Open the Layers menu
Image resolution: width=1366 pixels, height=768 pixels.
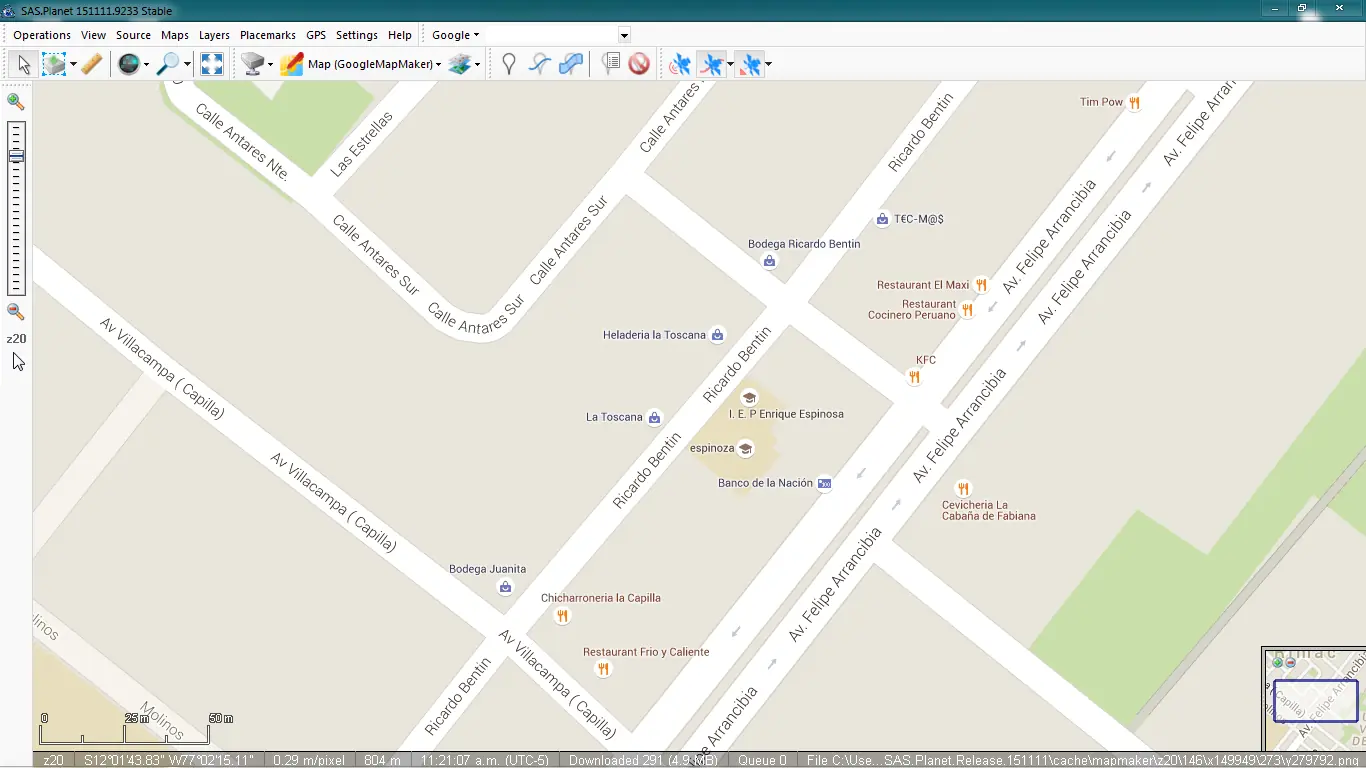[x=214, y=35]
